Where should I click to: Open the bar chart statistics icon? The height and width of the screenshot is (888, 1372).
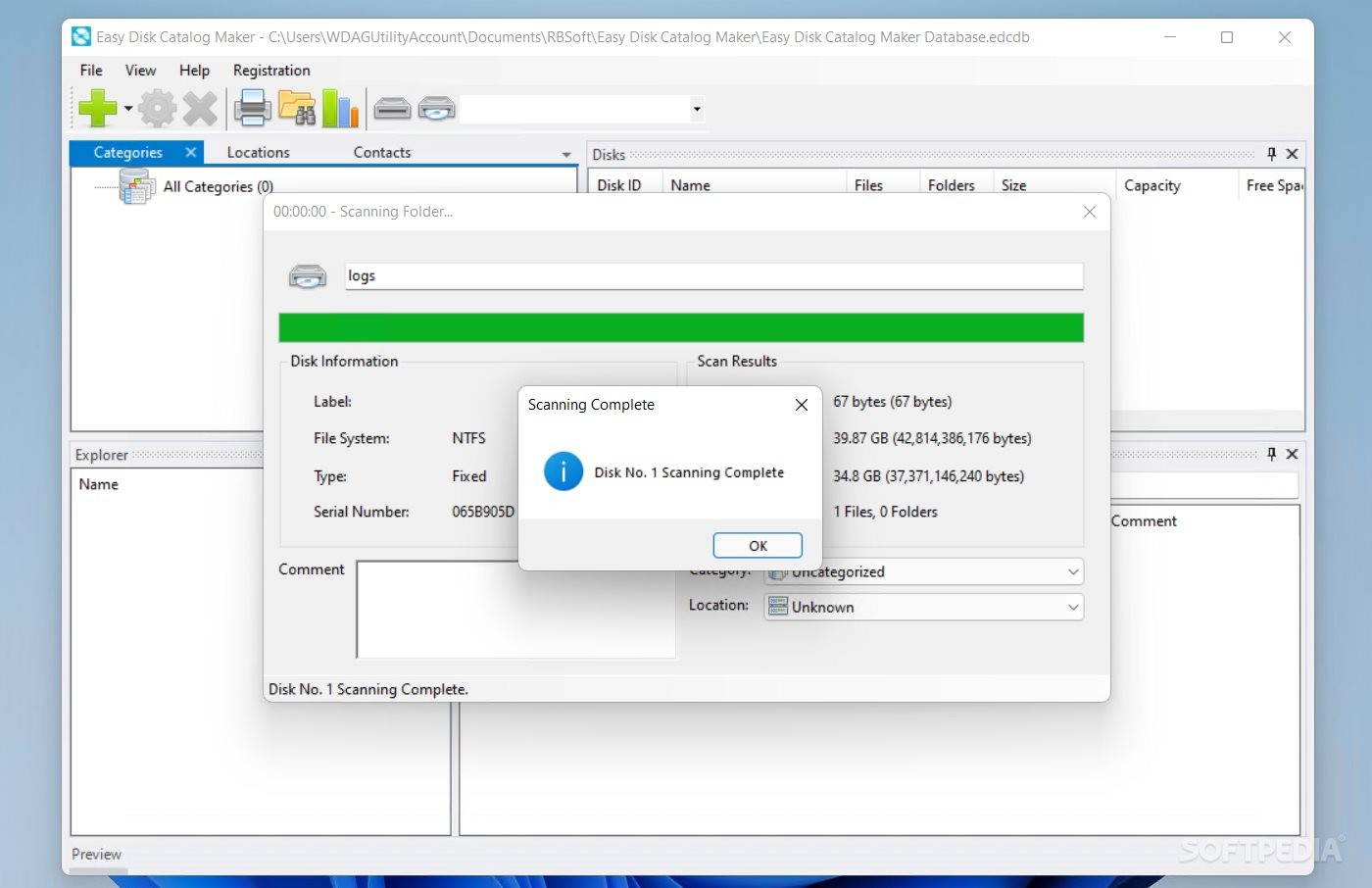[340, 109]
